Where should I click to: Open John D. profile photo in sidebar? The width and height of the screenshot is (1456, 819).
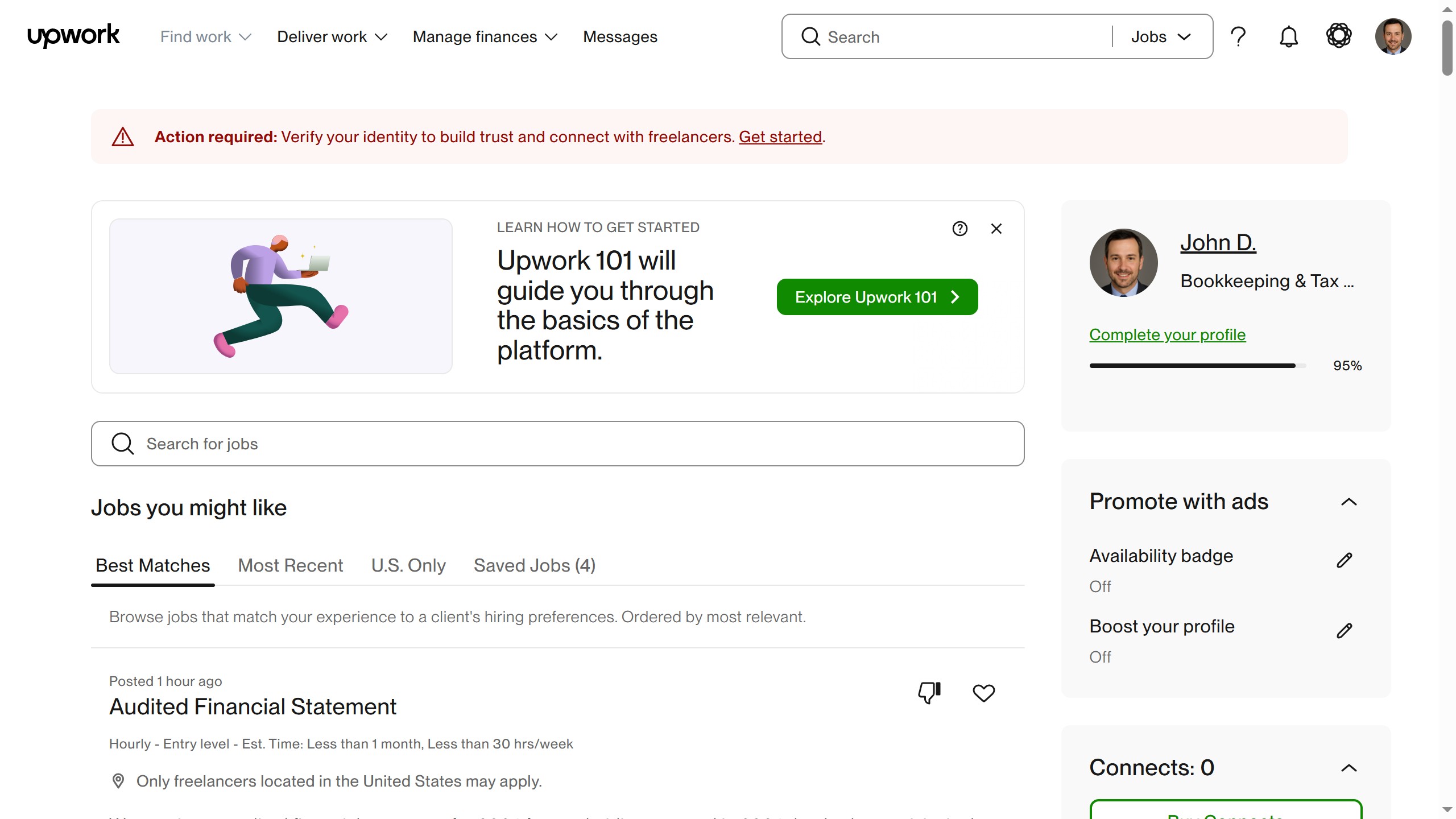tap(1124, 263)
